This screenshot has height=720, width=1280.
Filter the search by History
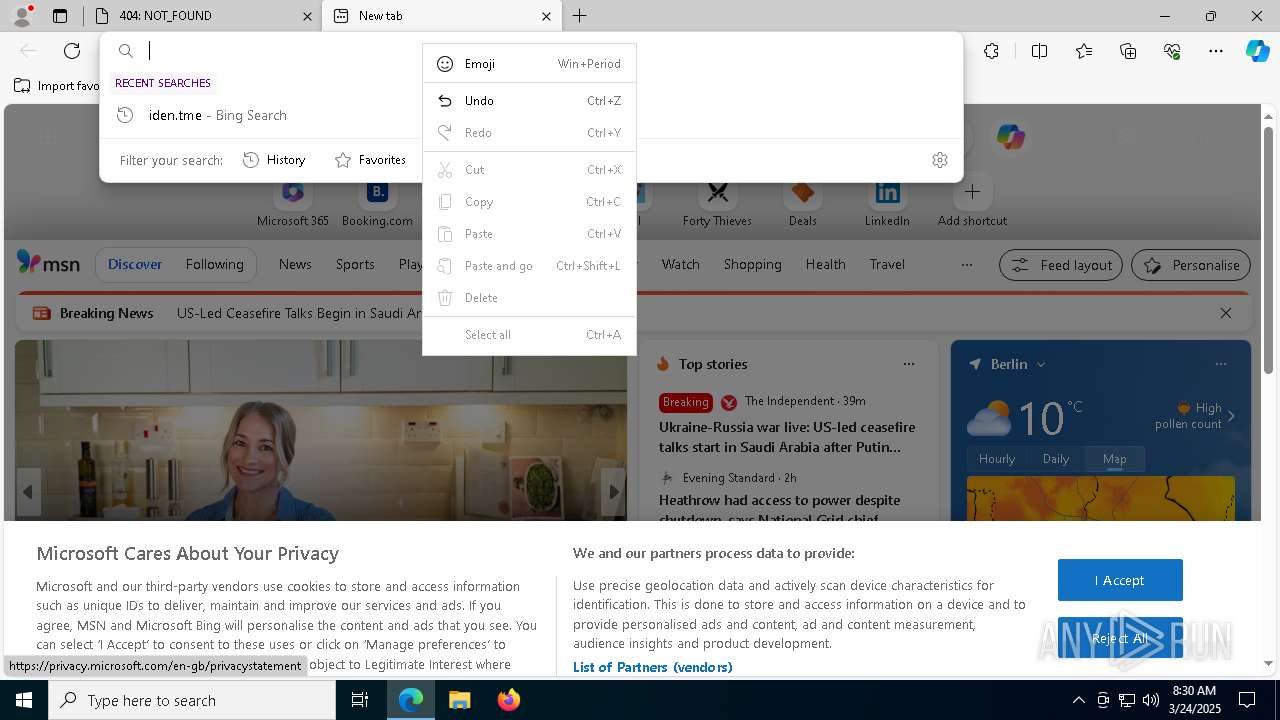(x=274, y=160)
